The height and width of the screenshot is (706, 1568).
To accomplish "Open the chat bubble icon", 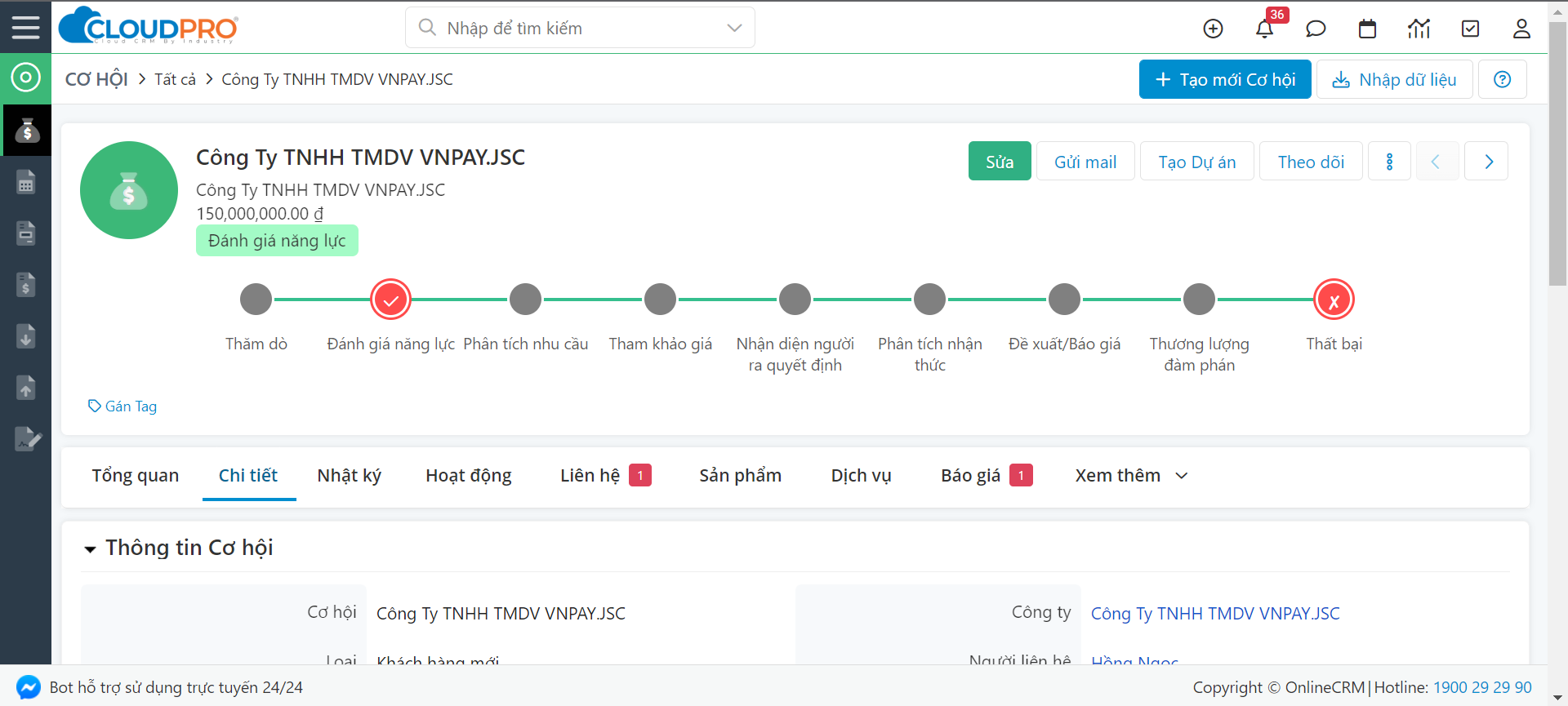I will tap(1316, 29).
